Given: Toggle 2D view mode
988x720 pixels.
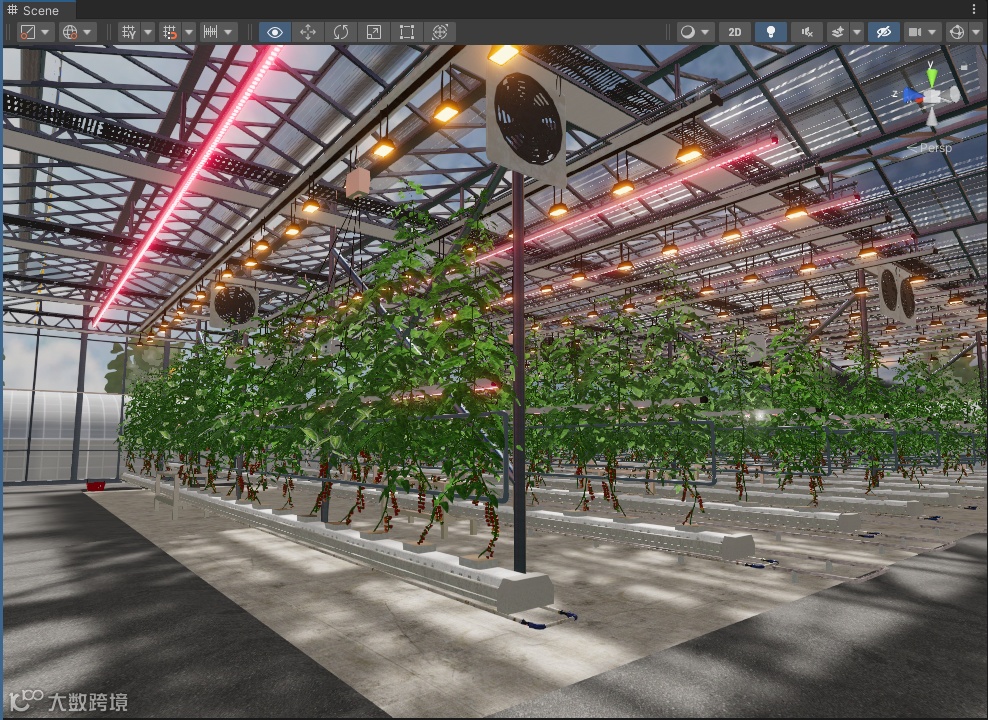Looking at the screenshot, I should coord(735,32).
